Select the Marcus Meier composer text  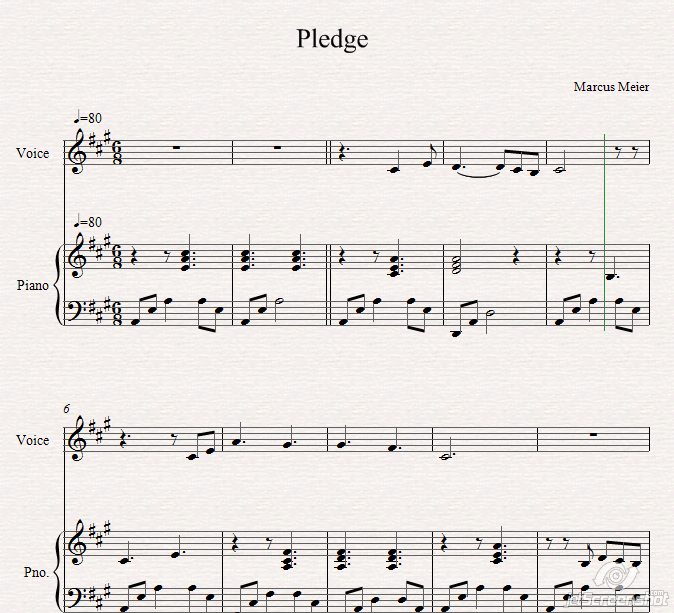tap(611, 87)
